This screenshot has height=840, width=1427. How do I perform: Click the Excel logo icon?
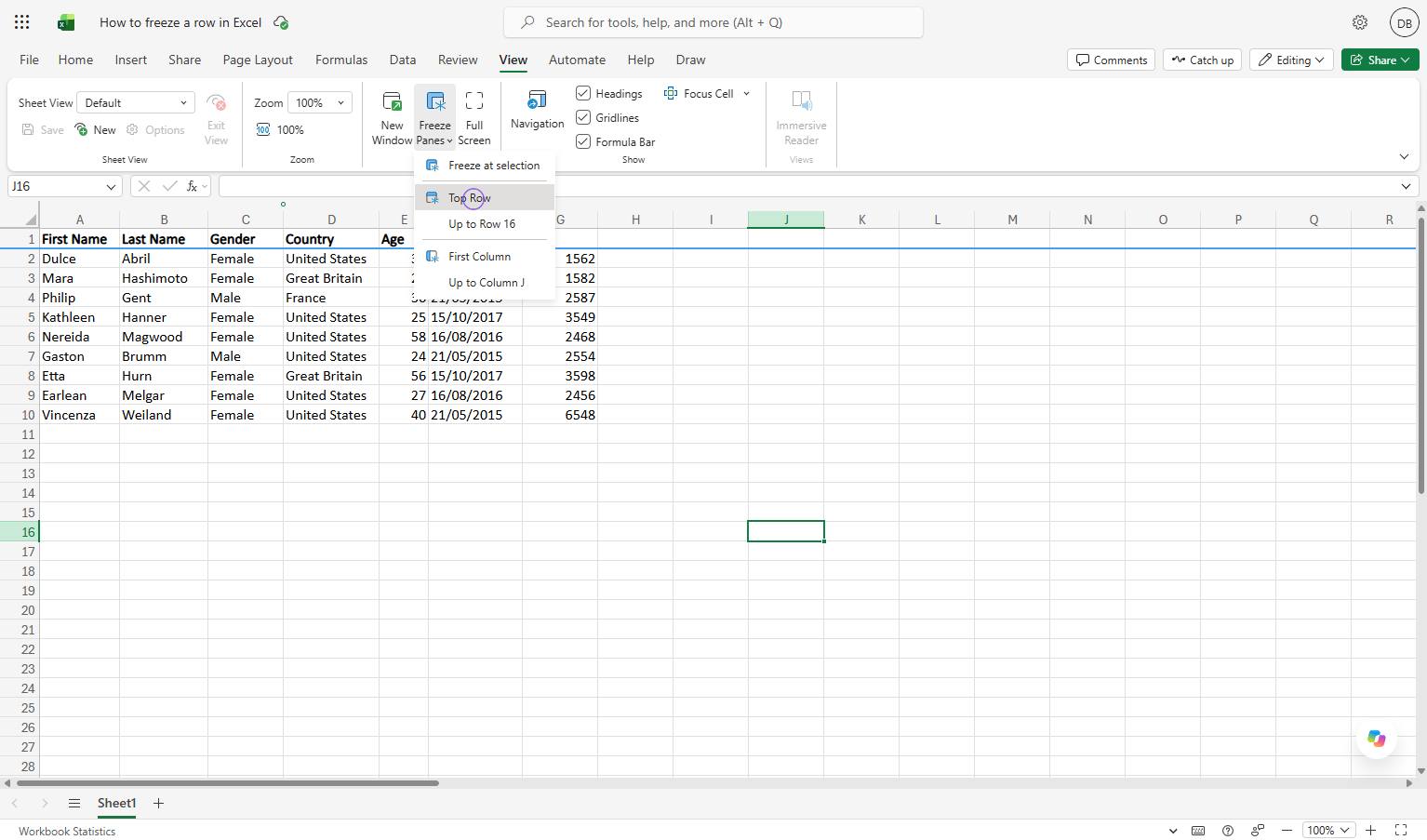(65, 22)
